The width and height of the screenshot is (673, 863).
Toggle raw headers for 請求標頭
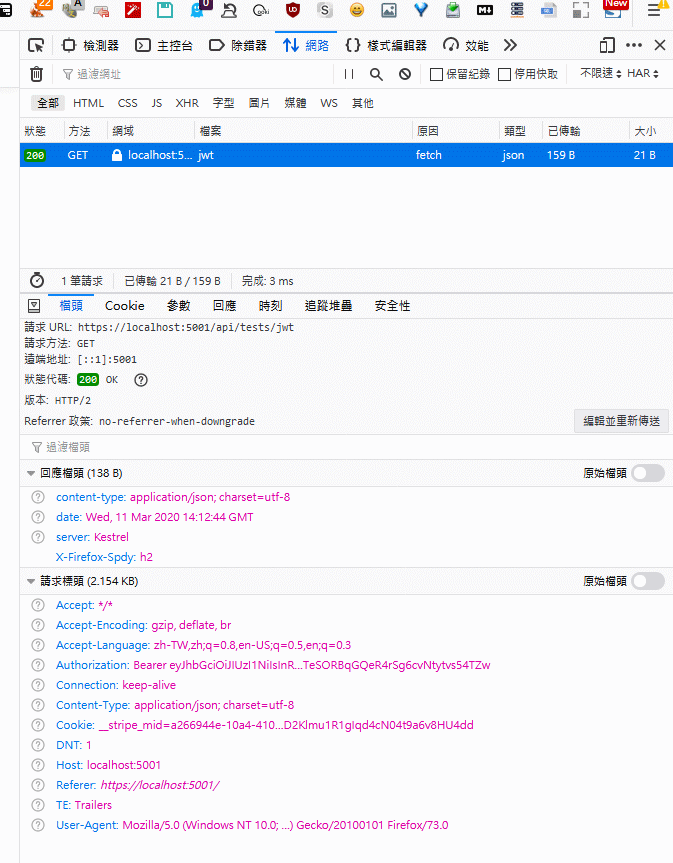[648, 581]
